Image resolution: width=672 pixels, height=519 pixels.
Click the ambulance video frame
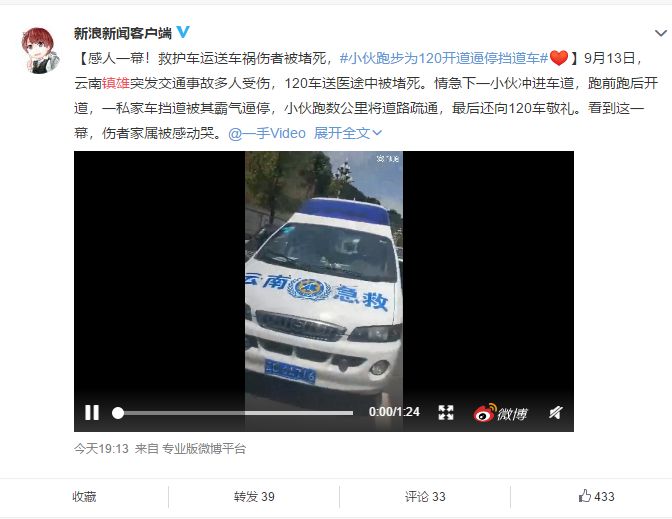324,274
